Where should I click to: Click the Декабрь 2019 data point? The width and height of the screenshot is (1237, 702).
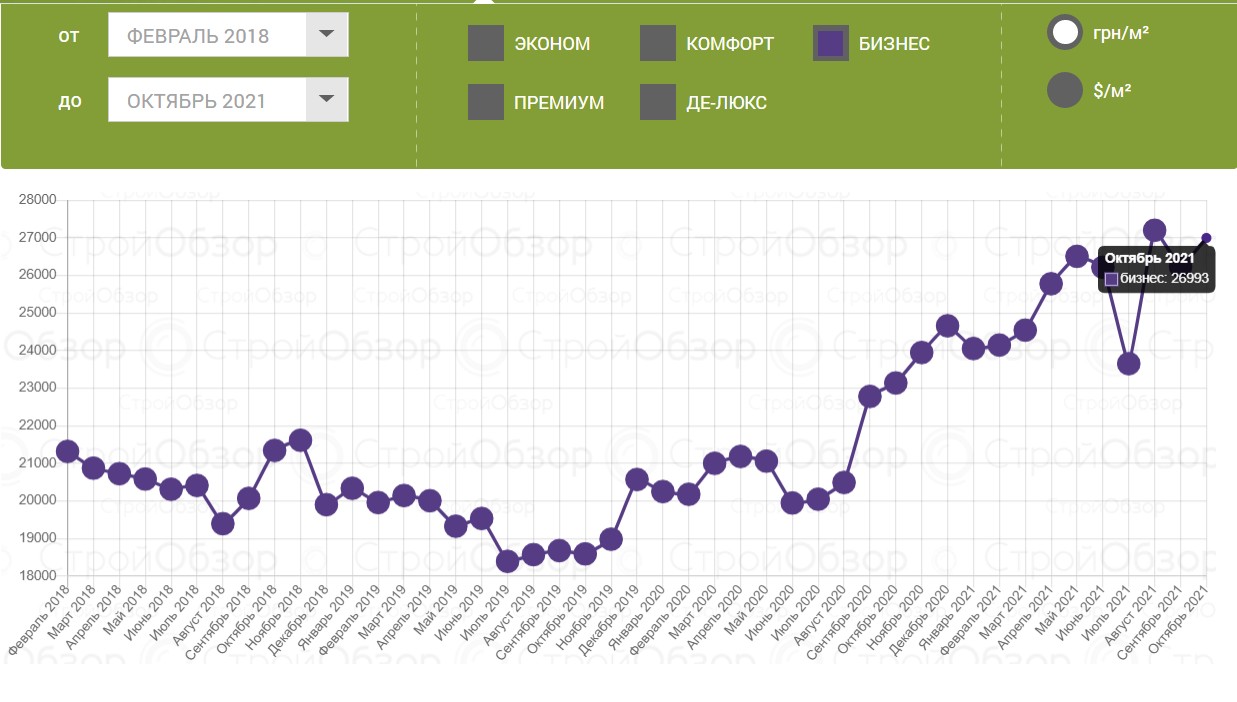(637, 479)
